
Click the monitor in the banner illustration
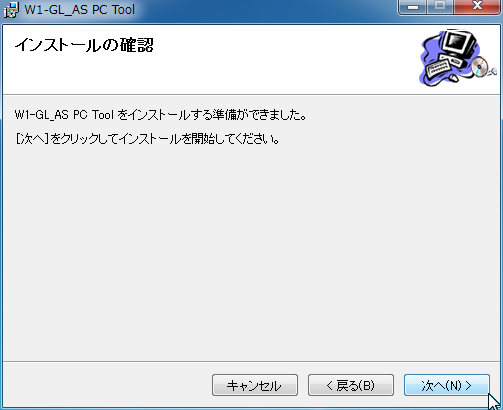coord(460,43)
